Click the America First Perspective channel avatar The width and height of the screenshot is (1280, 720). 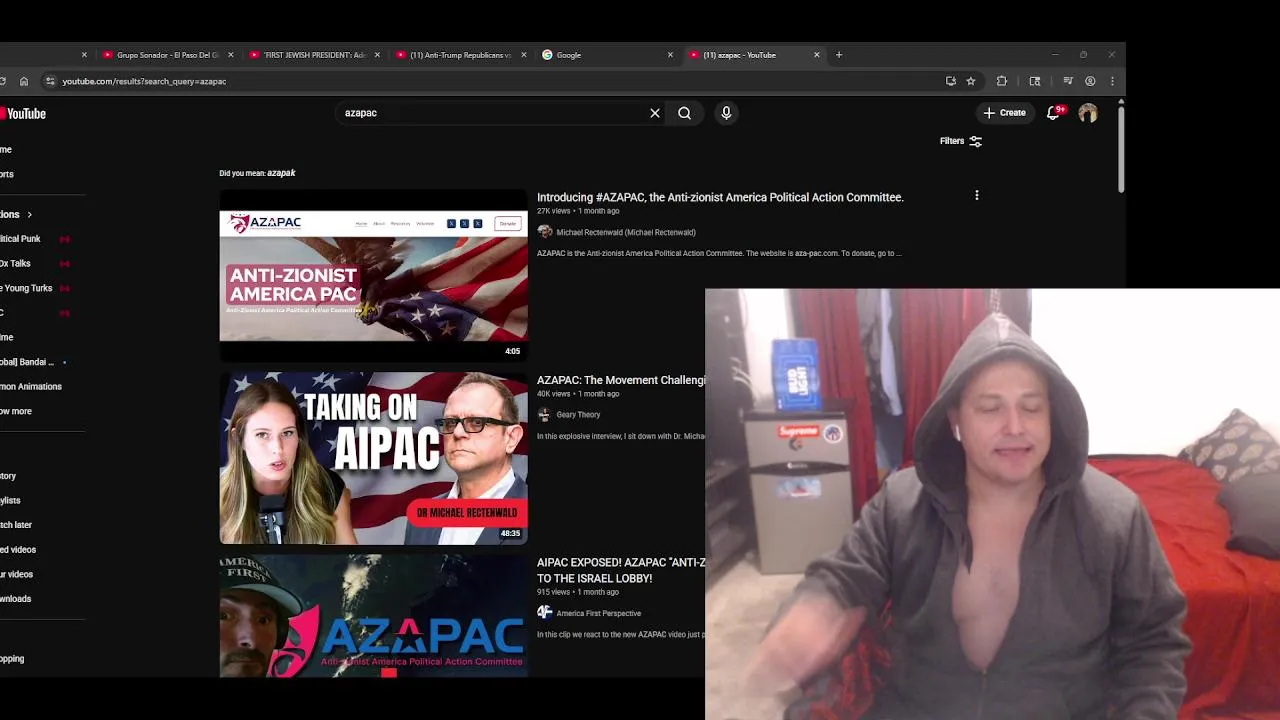[544, 612]
